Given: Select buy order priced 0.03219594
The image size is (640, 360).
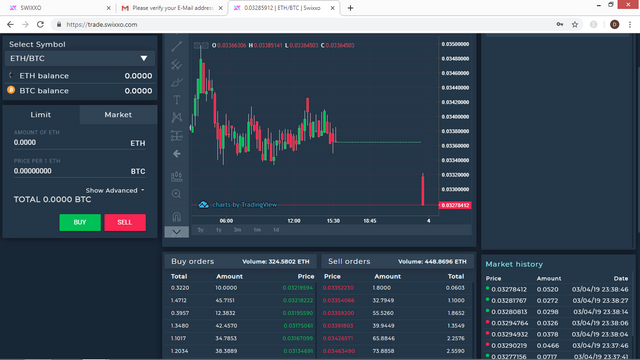Looking at the screenshot, I should click(x=239, y=288).
